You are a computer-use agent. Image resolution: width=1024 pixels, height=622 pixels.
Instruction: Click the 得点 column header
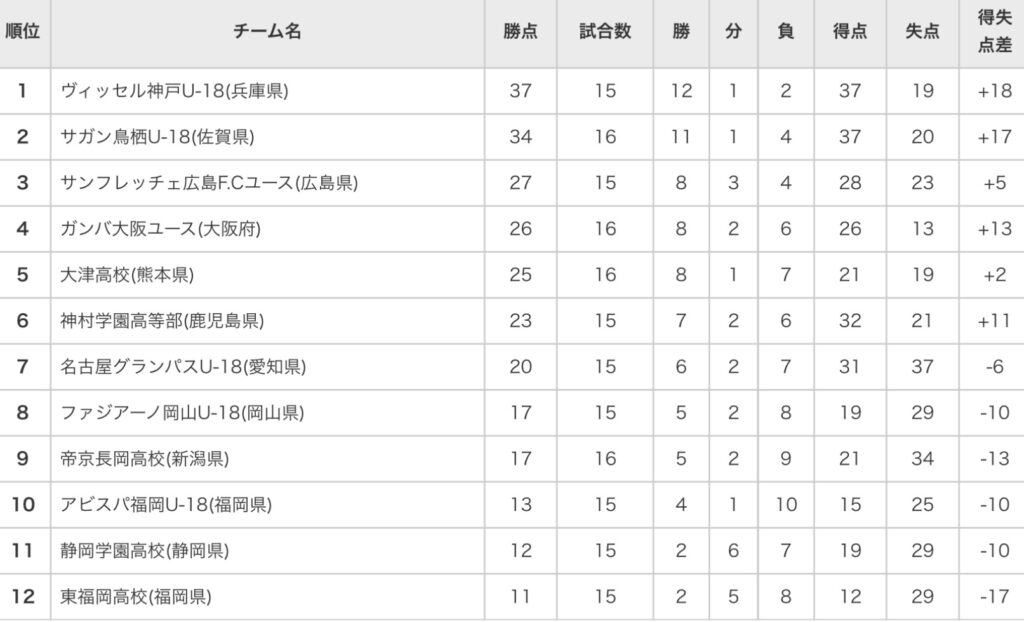pos(849,31)
